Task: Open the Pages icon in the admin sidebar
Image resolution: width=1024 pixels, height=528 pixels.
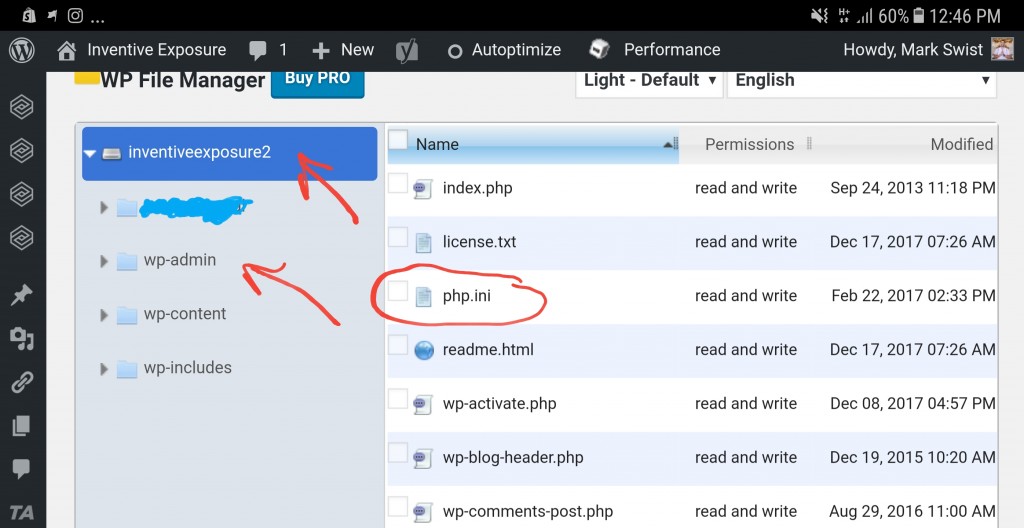Action: (x=22, y=425)
